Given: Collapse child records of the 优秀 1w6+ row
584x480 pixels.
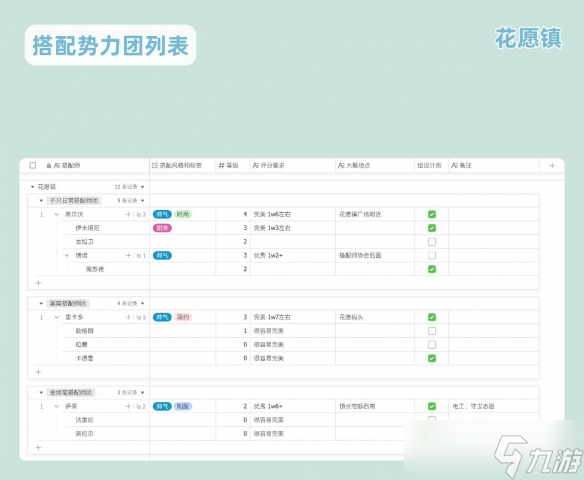Looking at the screenshot, I should (x=57, y=406).
